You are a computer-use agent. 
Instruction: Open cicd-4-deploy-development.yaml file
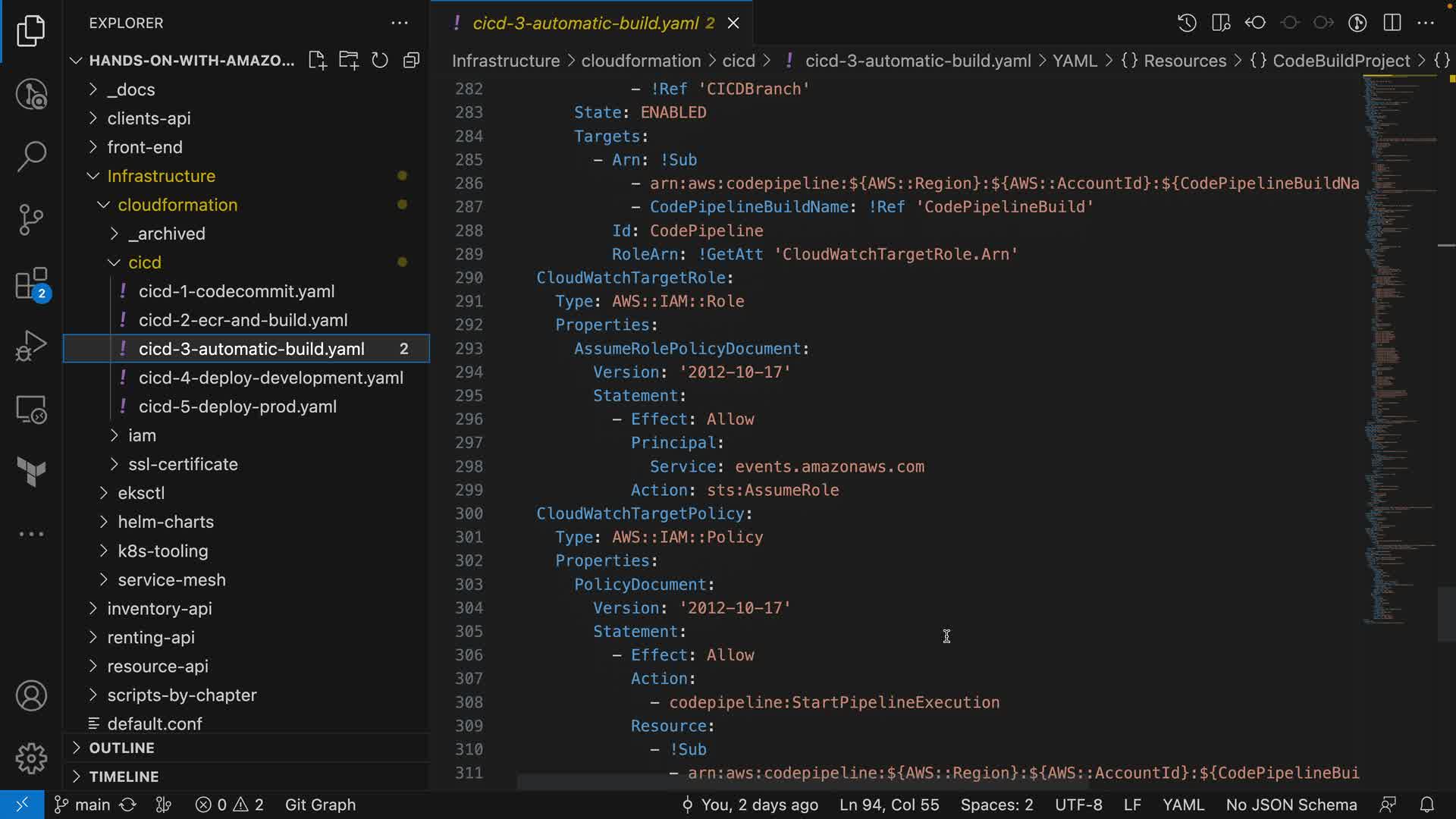pyautogui.click(x=271, y=378)
